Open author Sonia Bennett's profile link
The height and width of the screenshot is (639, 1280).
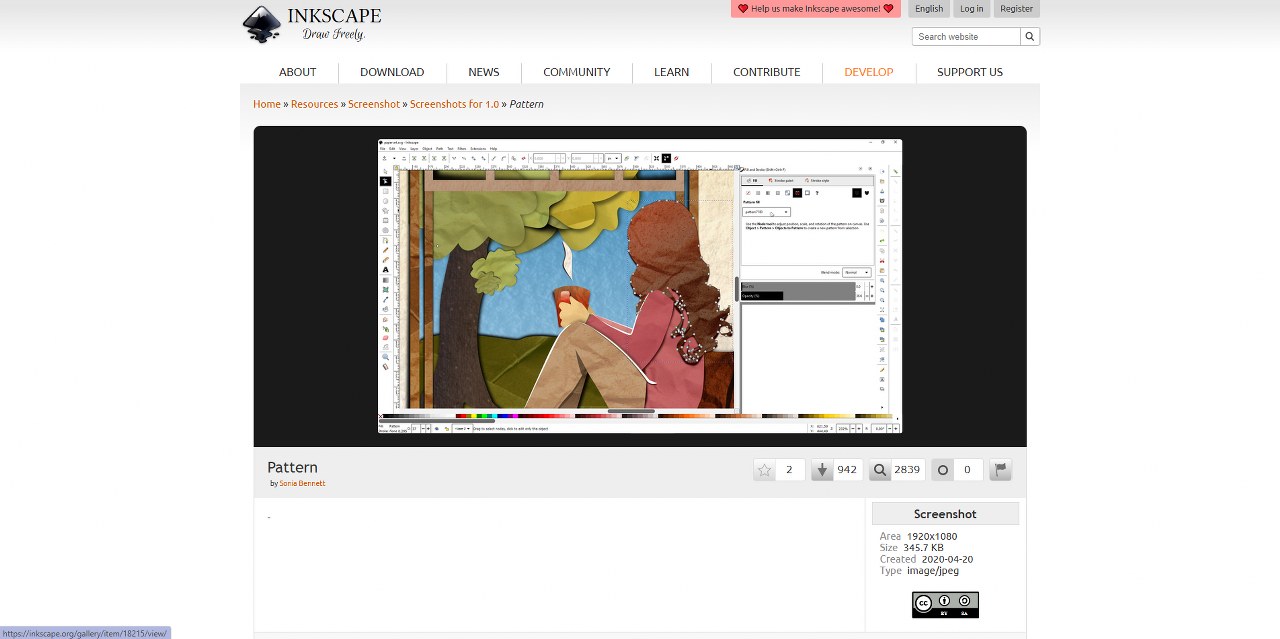pos(302,484)
